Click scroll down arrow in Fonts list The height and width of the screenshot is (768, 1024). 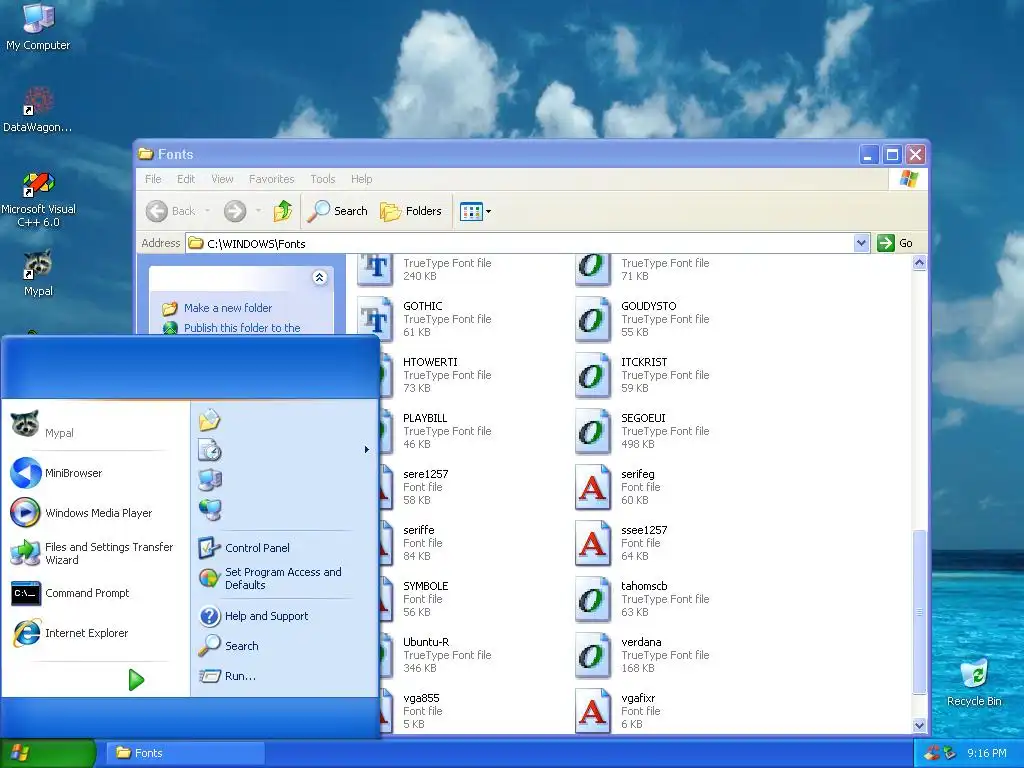920,725
